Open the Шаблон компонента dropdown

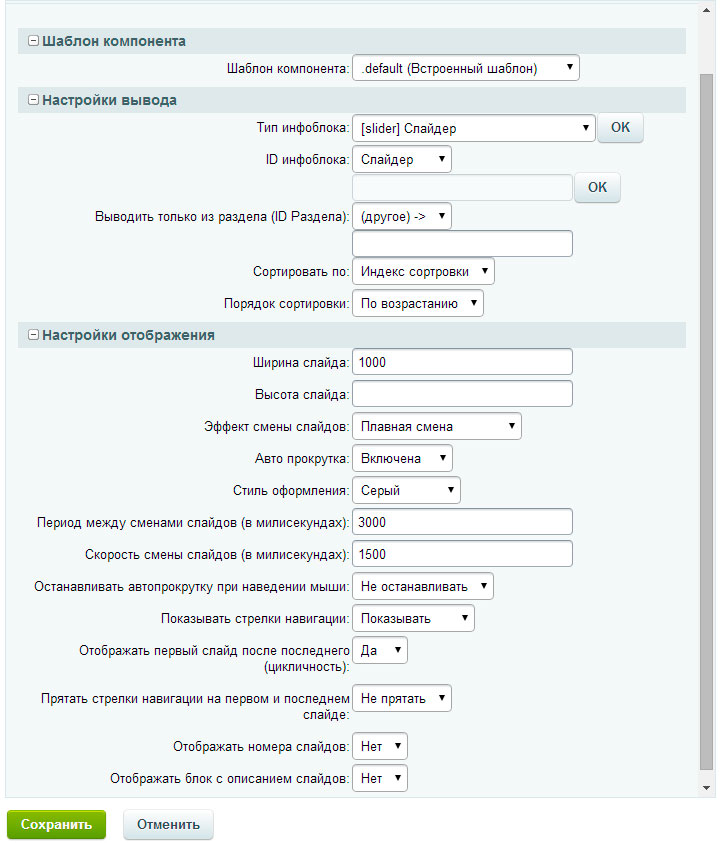coord(466,69)
